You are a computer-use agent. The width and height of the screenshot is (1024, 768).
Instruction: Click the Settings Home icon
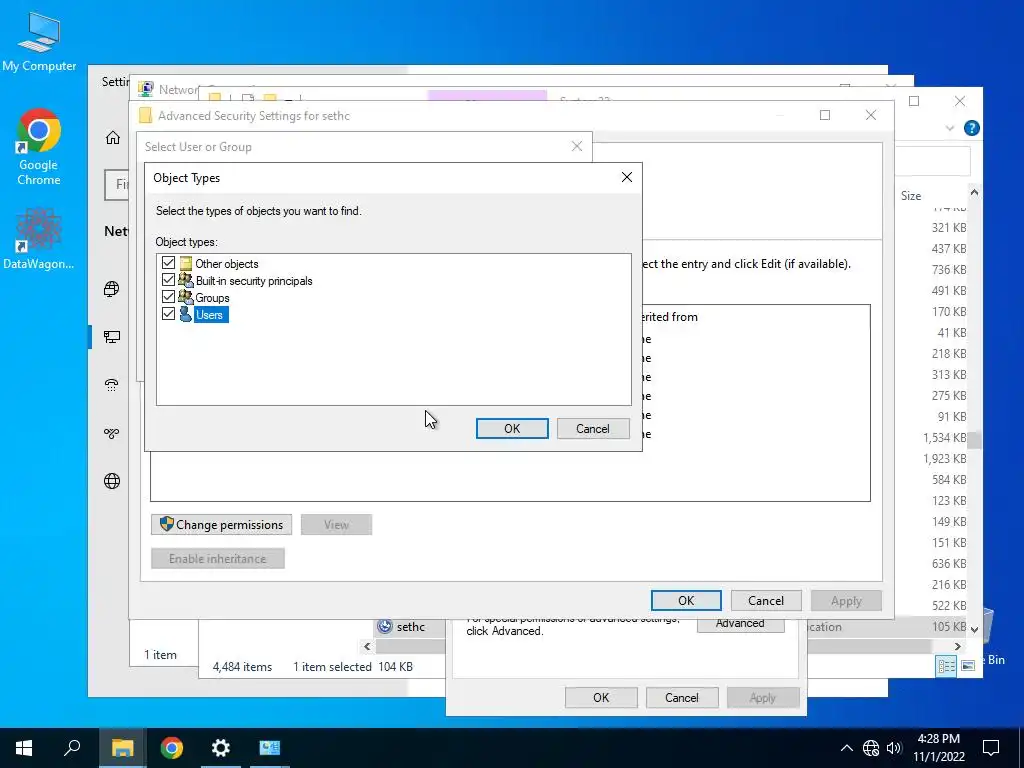coord(113,137)
